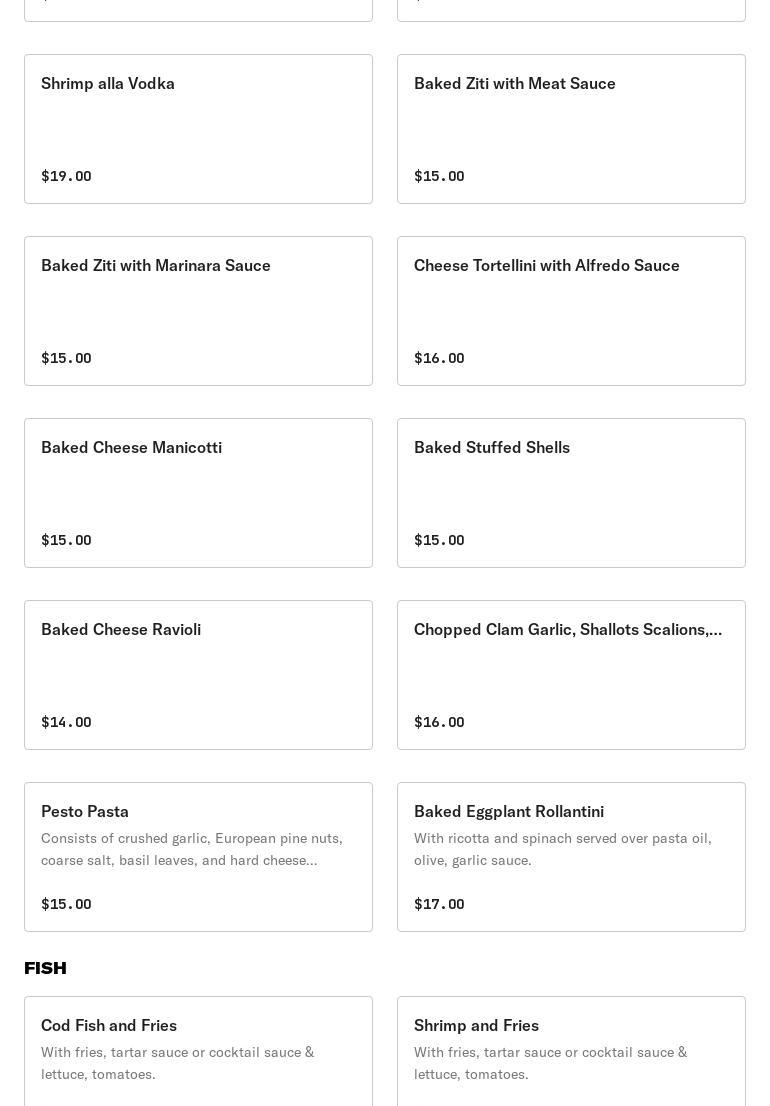
Task: Click the ricotta and spinach description text
Action: pos(563,849)
